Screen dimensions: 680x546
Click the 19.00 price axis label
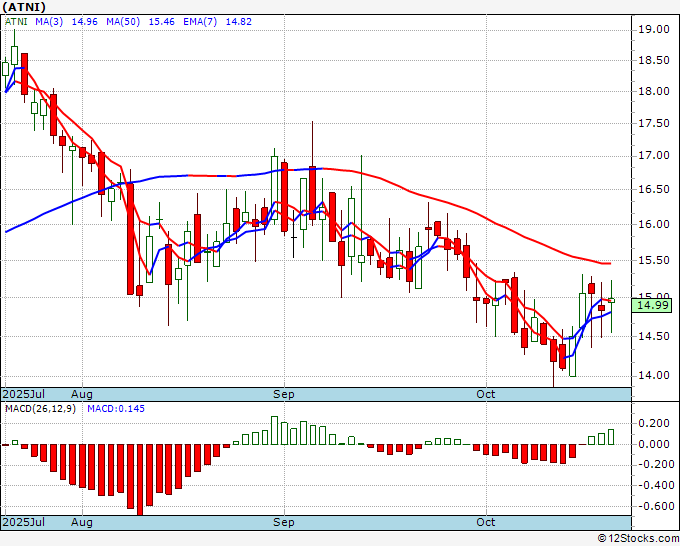tap(654, 29)
